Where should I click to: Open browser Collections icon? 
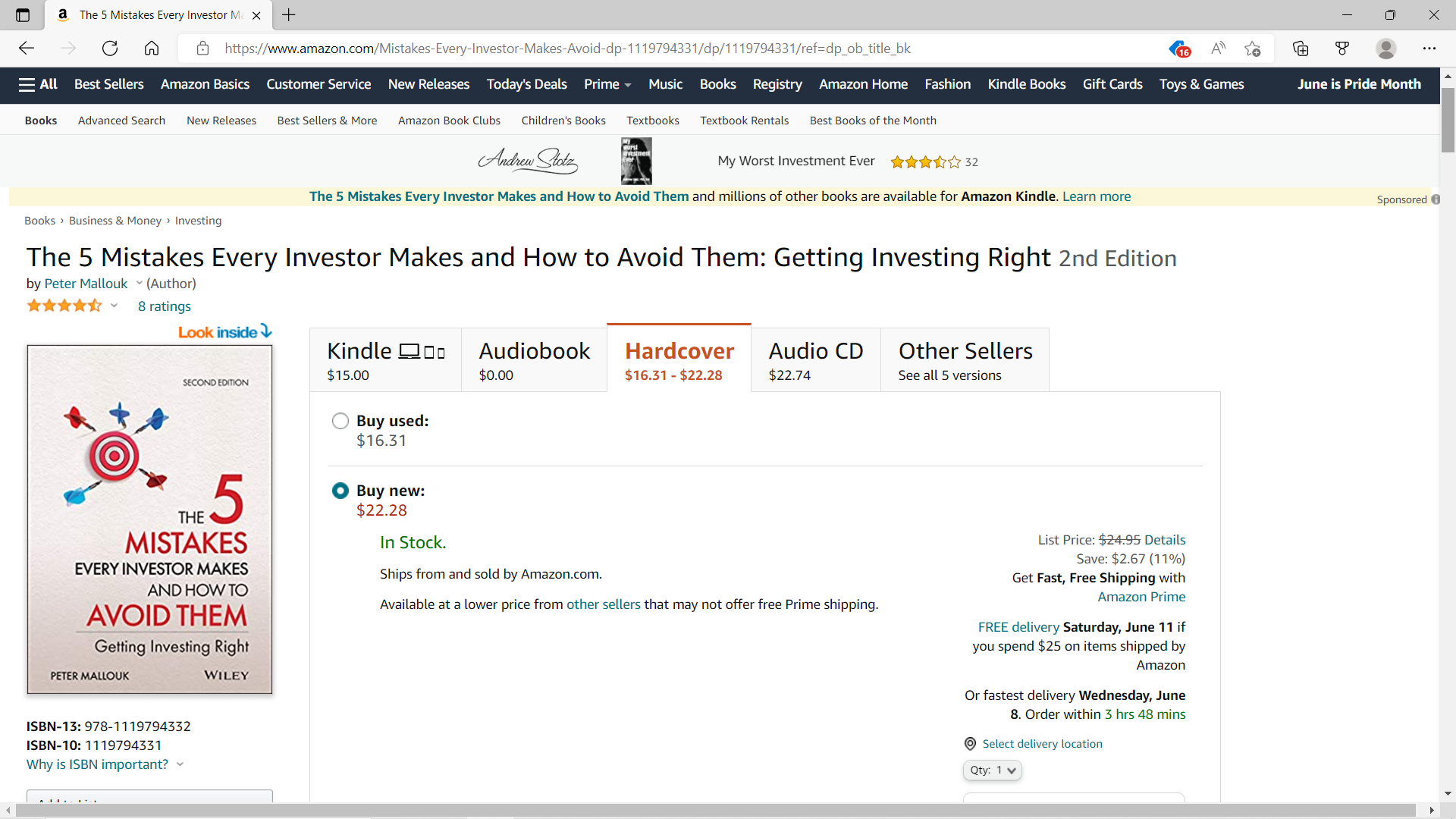click(x=1301, y=49)
